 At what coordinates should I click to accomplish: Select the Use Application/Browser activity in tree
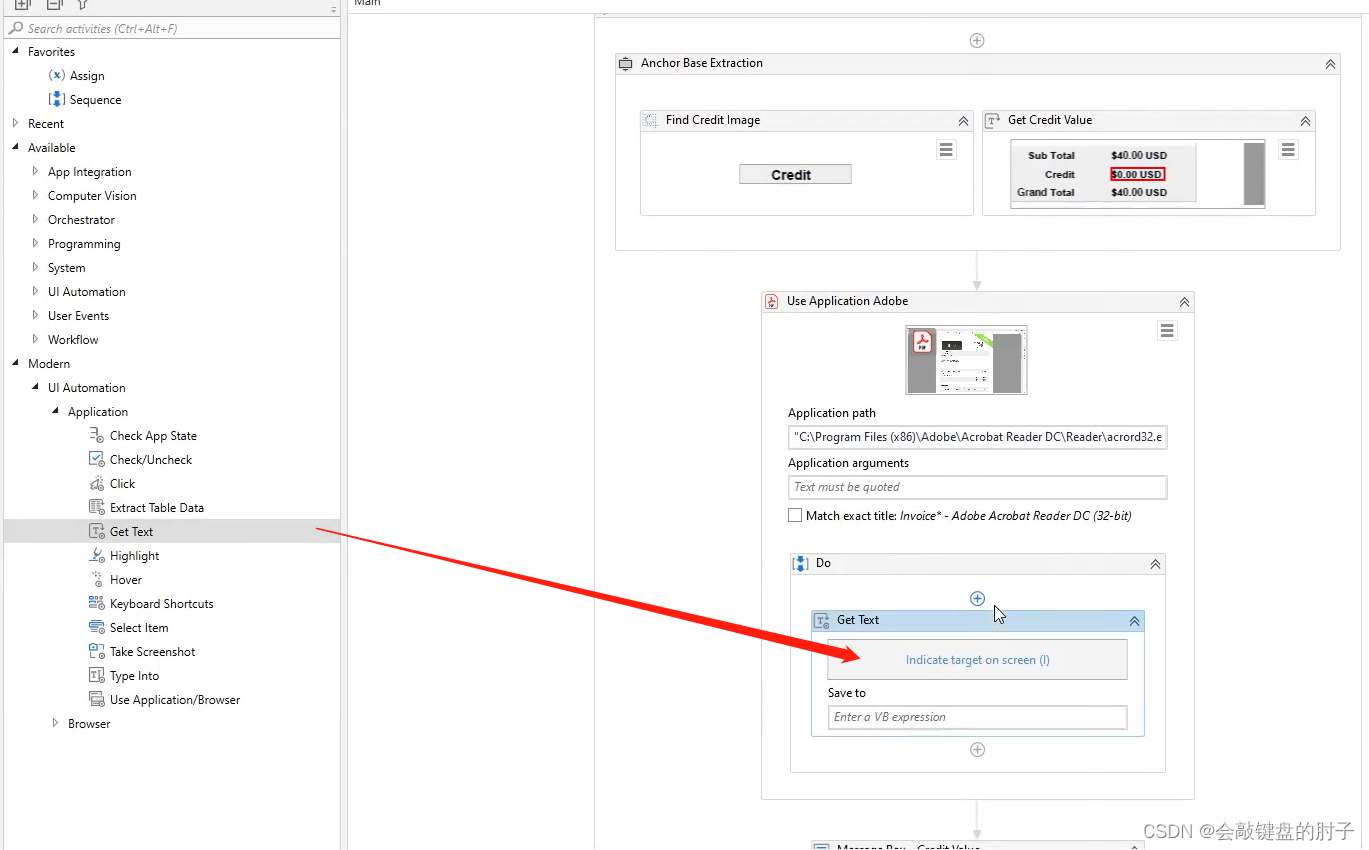[175, 700]
